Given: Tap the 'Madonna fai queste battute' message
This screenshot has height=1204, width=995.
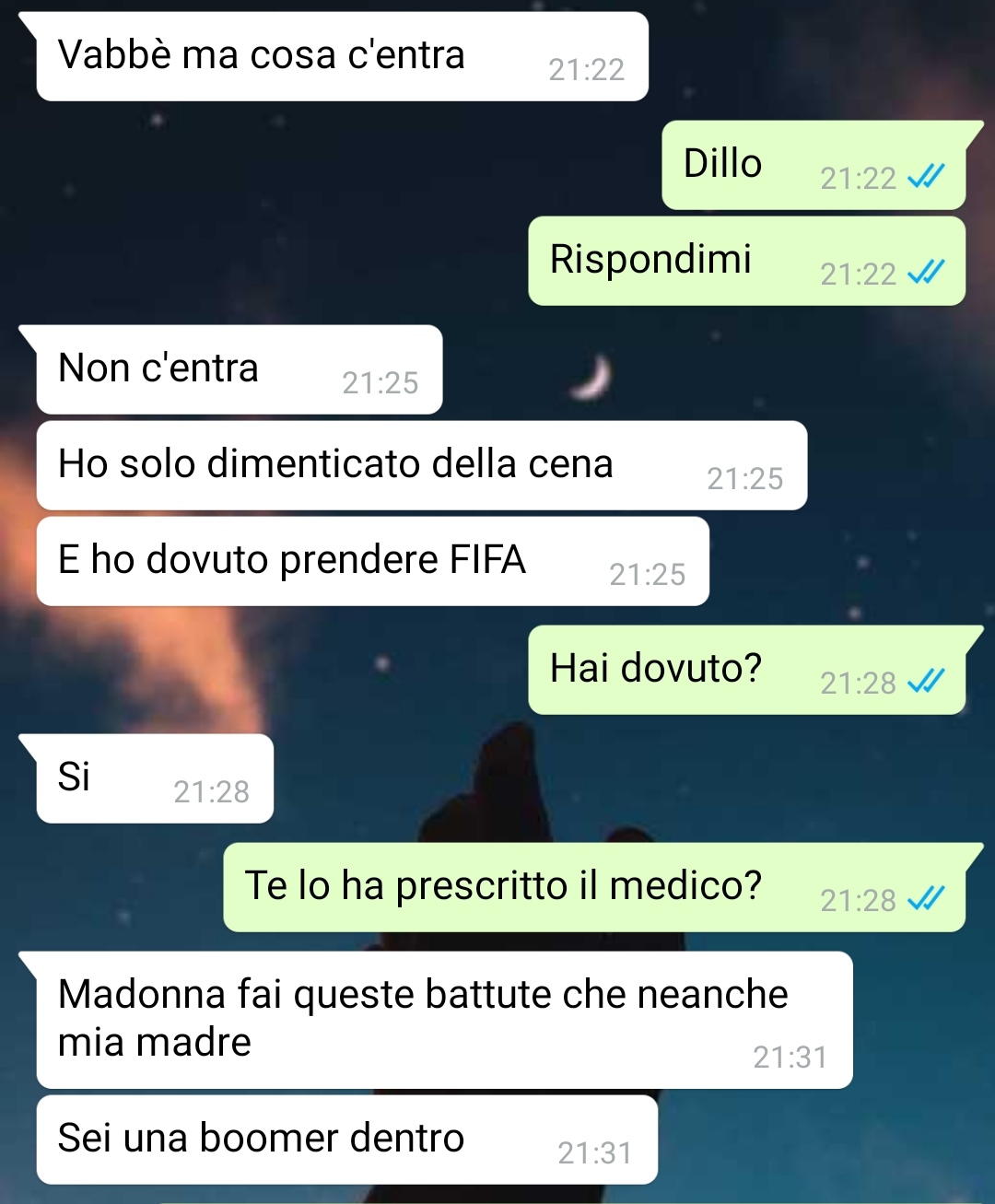Looking at the screenshot, I should point(444,1020).
